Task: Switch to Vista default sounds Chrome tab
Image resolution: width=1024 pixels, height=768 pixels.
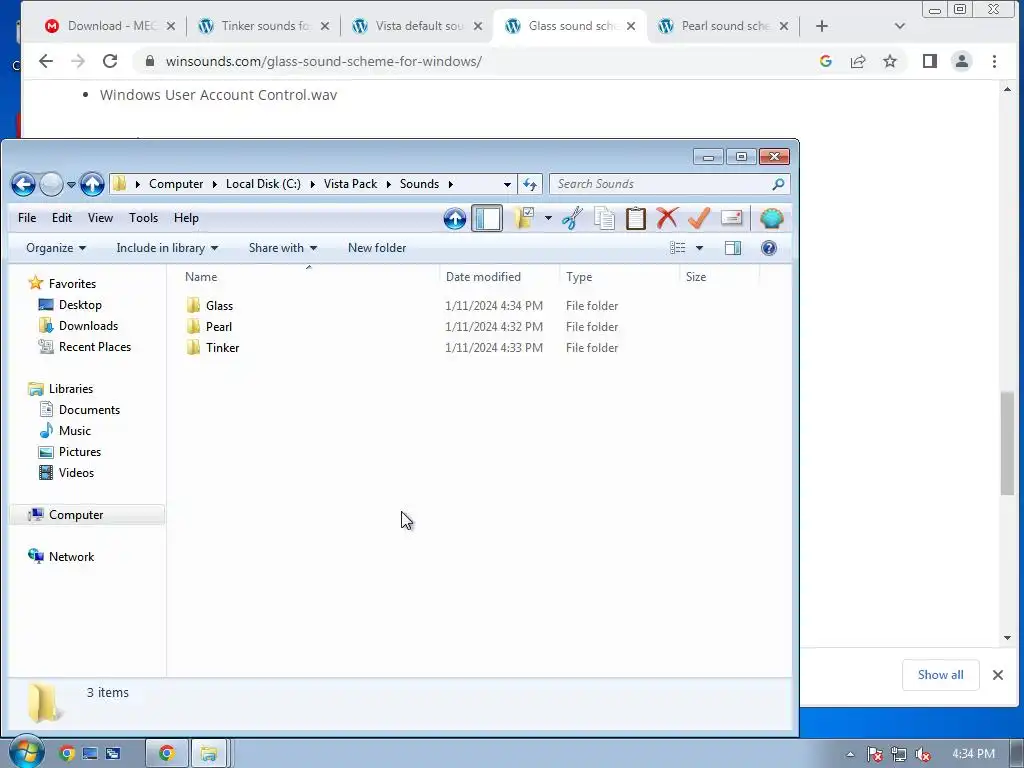Action: tap(417, 26)
